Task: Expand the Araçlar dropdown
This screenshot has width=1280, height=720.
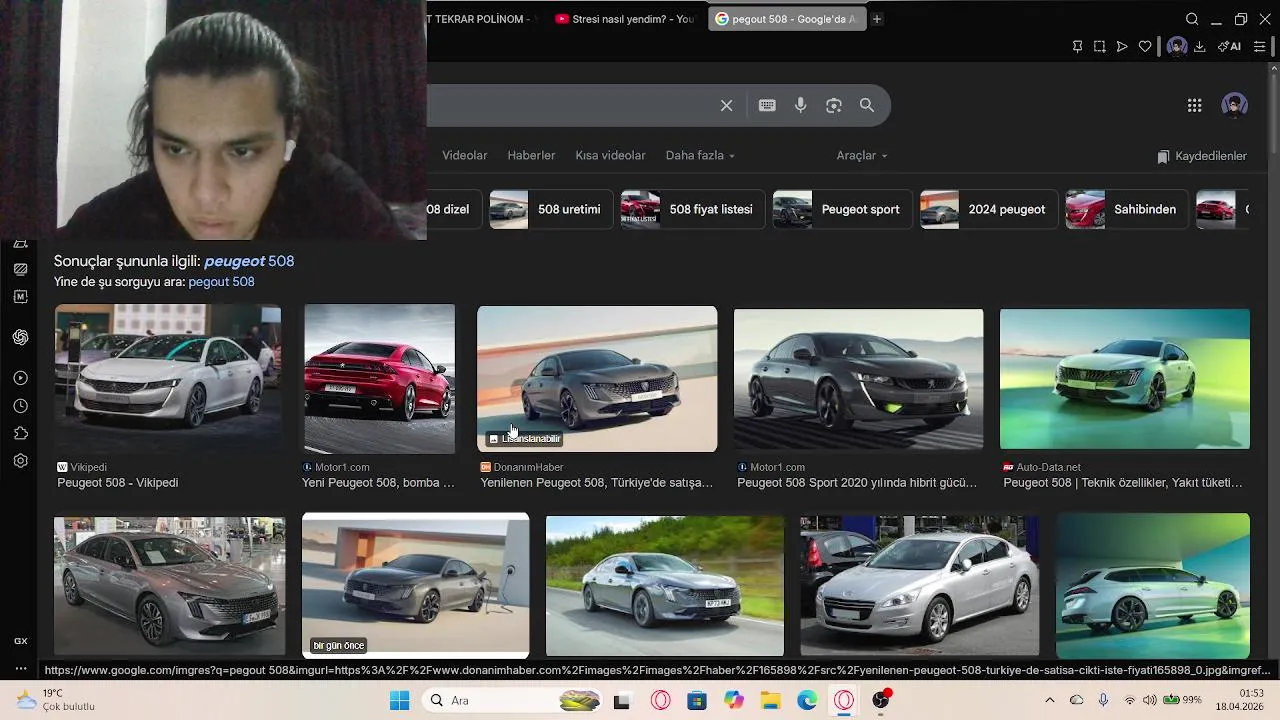Action: 862,155
